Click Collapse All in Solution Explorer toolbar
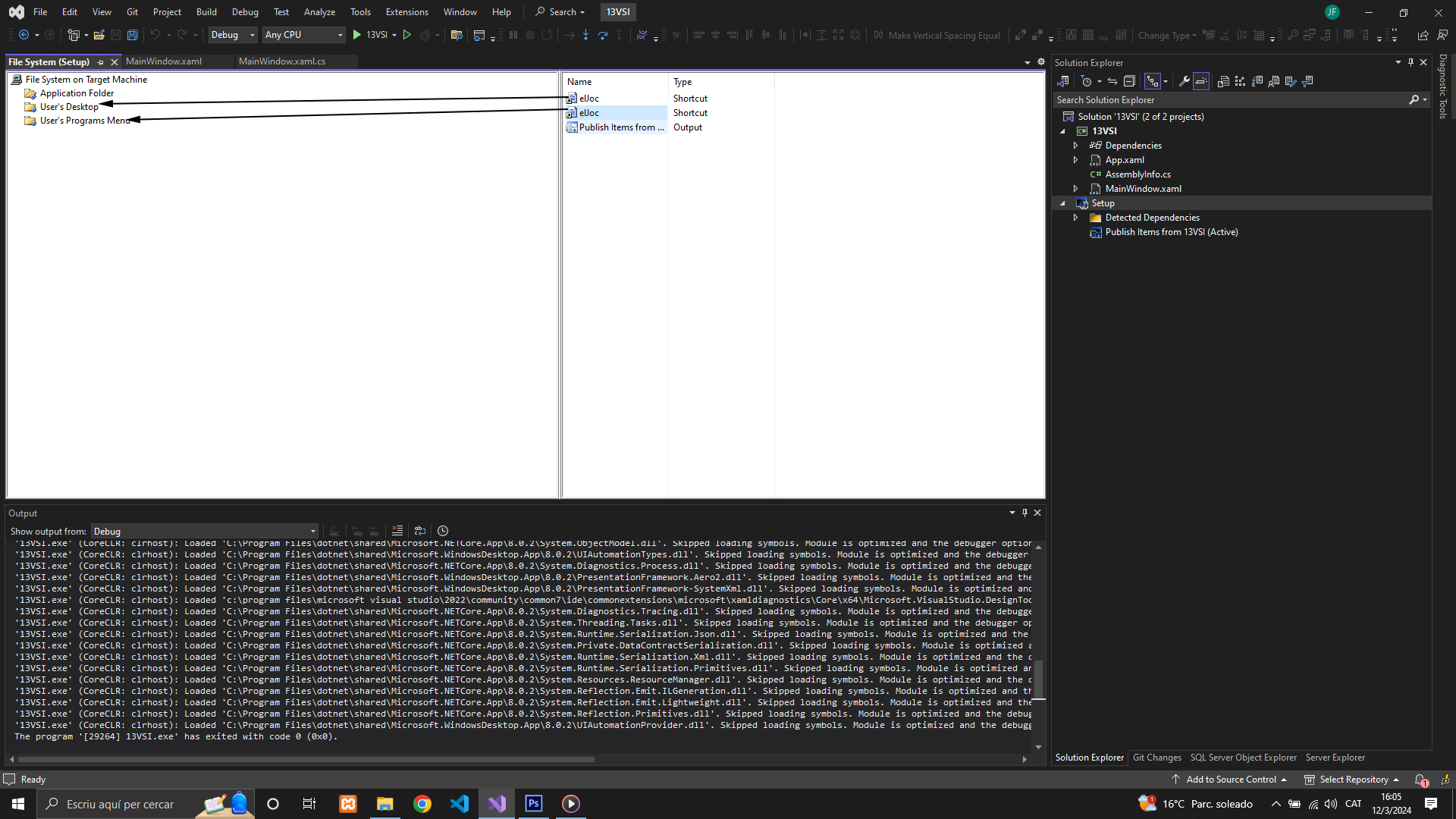This screenshot has height=819, width=1456. point(1129,81)
